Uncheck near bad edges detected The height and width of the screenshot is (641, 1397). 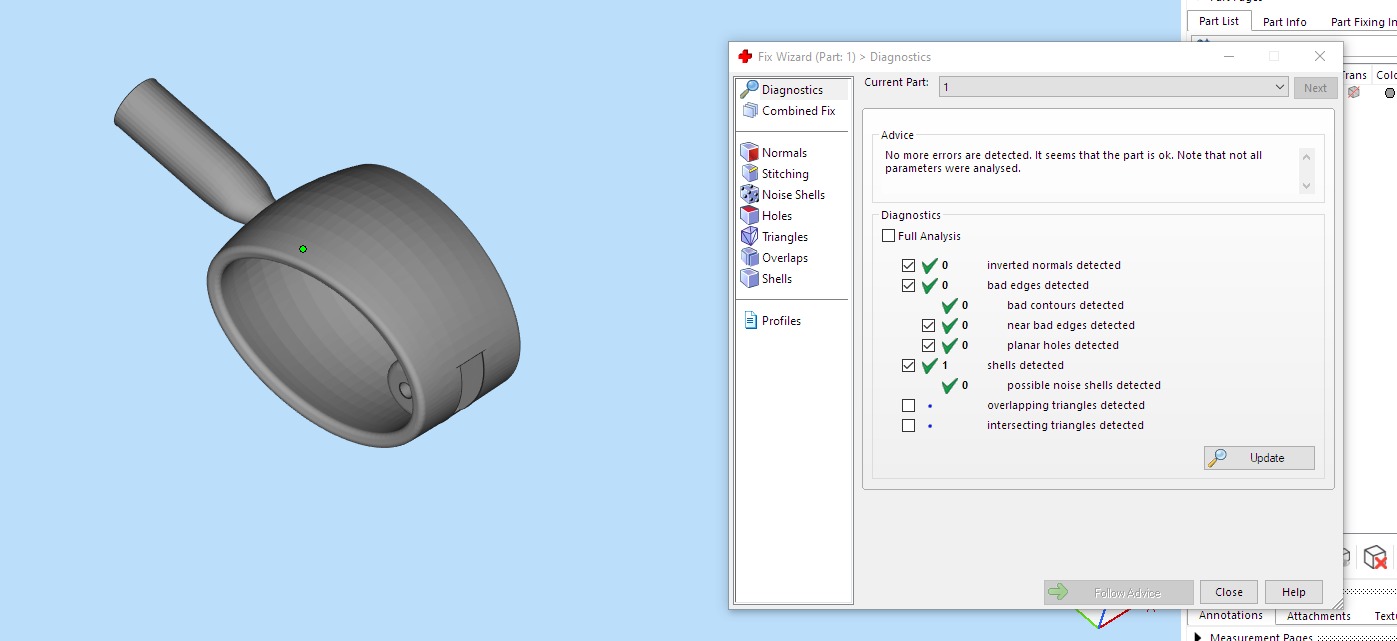coord(928,326)
